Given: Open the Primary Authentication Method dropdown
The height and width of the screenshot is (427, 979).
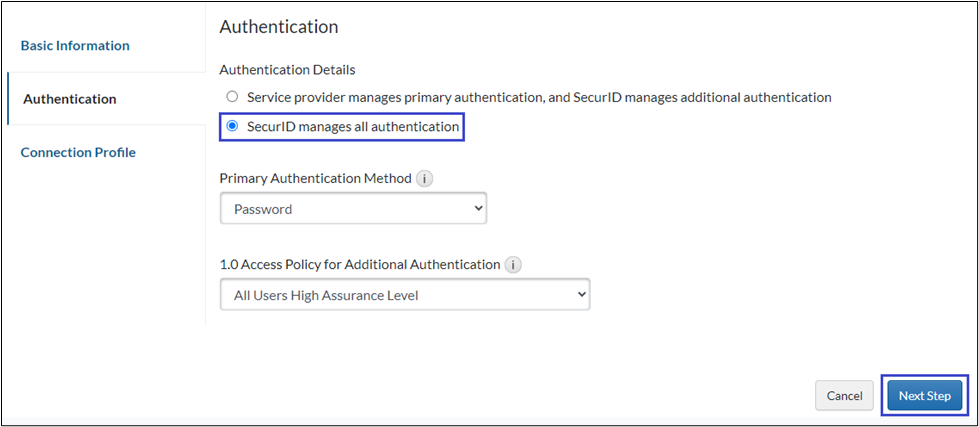Looking at the screenshot, I should coord(352,209).
